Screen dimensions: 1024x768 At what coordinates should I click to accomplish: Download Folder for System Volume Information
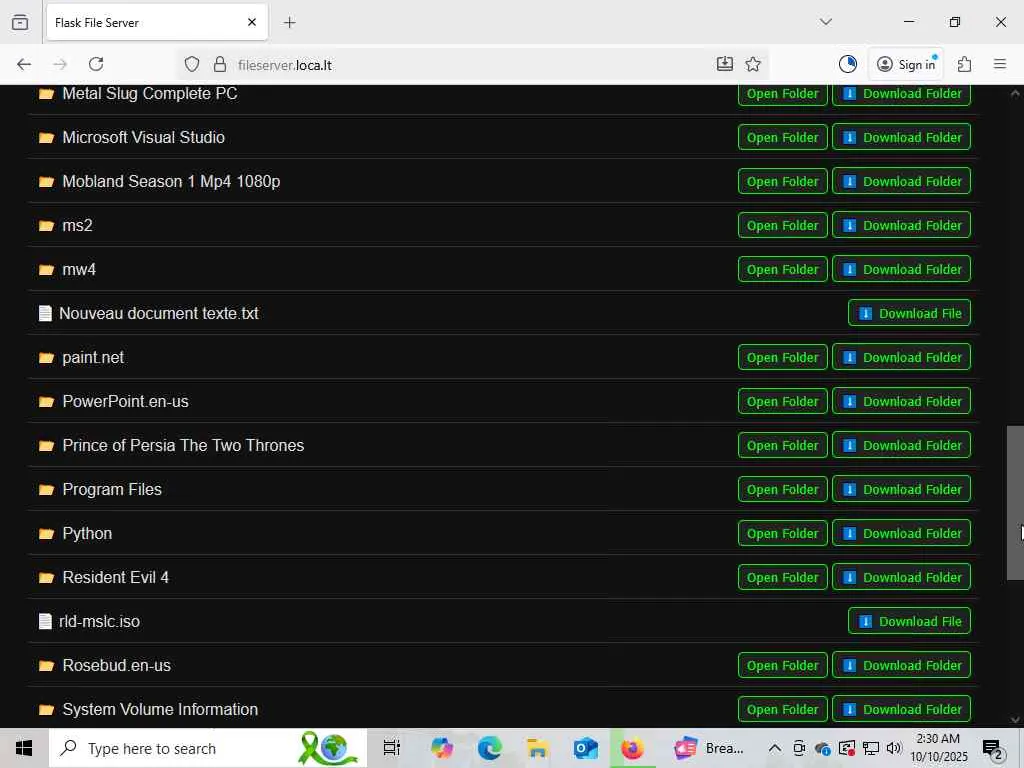point(901,709)
